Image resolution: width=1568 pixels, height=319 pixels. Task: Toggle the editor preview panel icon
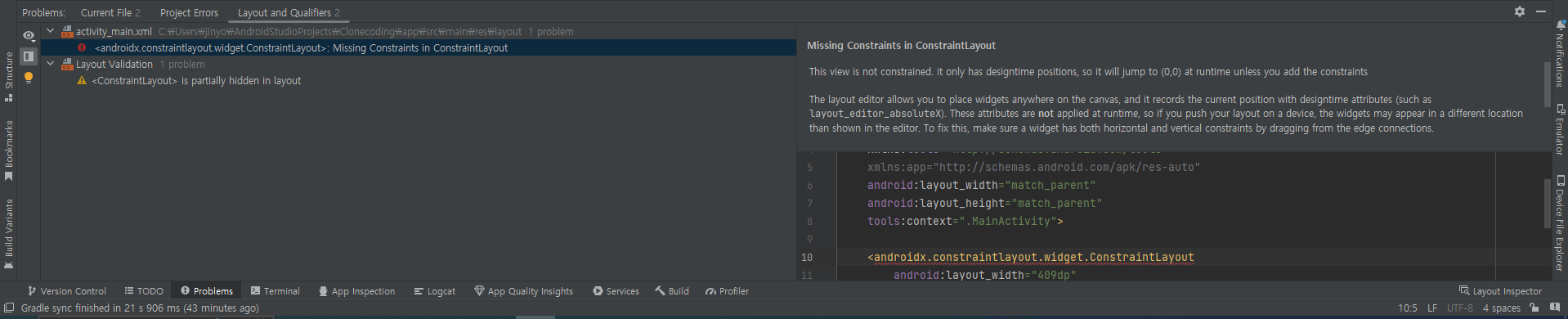coord(29,56)
